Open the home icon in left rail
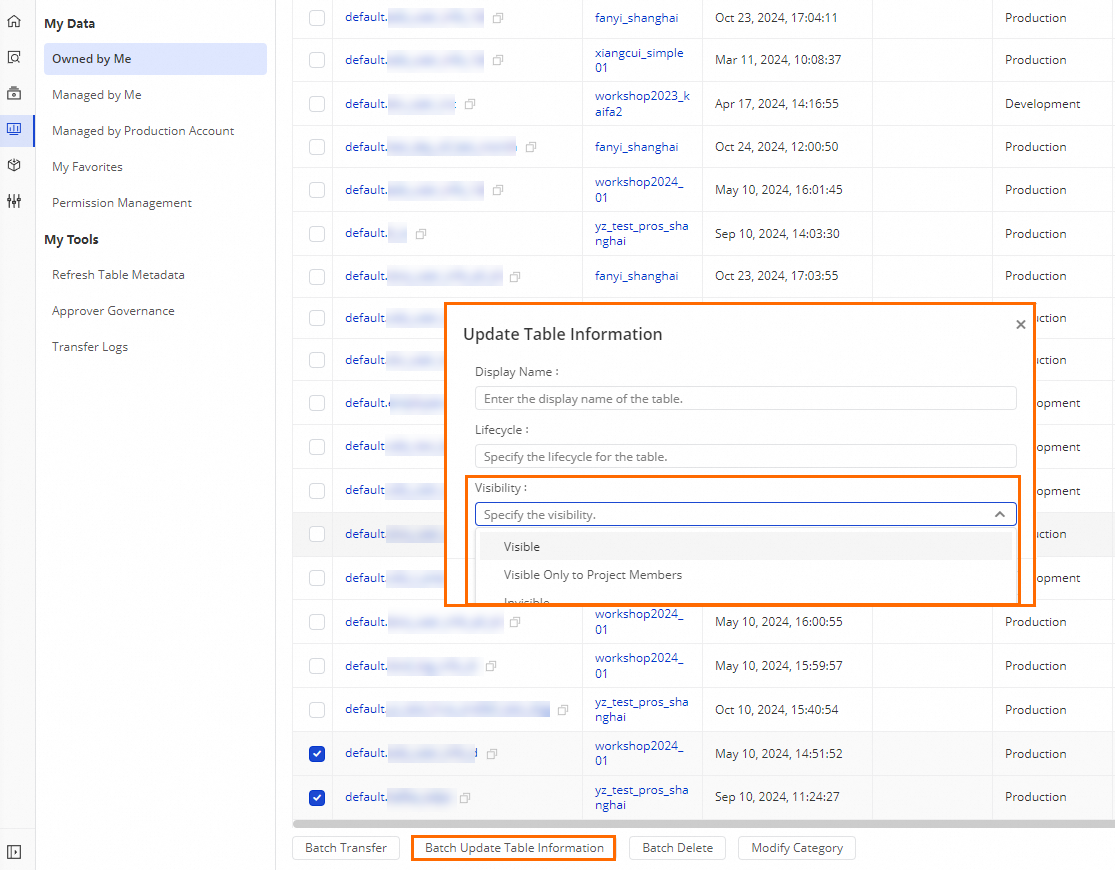1115x870 pixels. point(14,21)
